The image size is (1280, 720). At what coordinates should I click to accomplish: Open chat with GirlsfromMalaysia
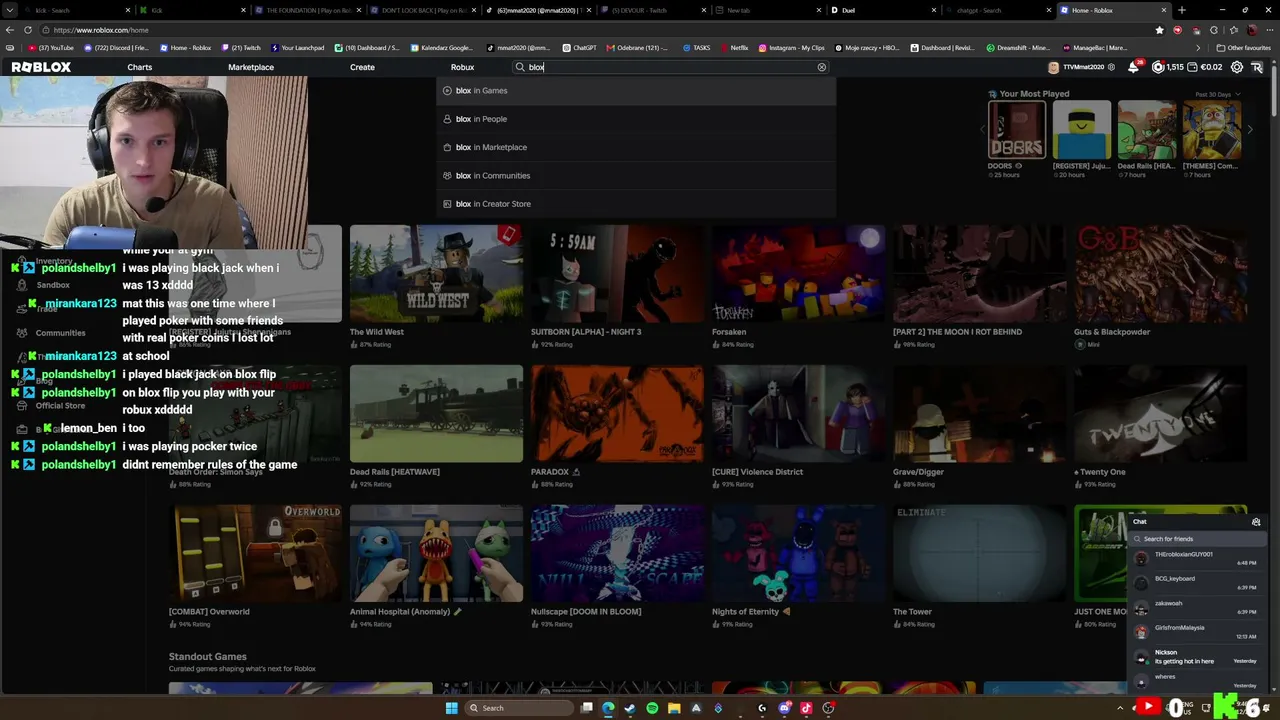1197,631
